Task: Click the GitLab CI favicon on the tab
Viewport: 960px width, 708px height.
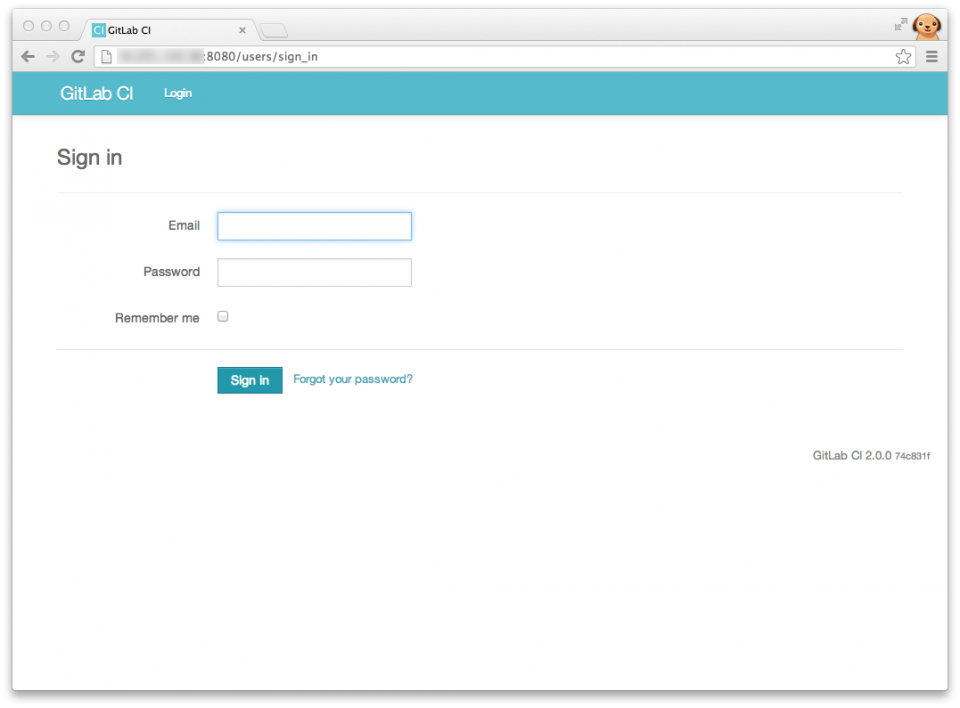Action: (x=98, y=30)
